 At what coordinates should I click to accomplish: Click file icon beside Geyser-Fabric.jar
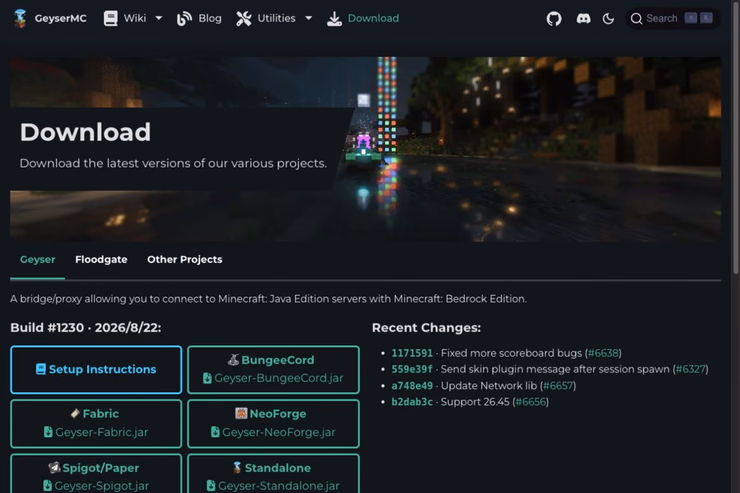coord(48,432)
